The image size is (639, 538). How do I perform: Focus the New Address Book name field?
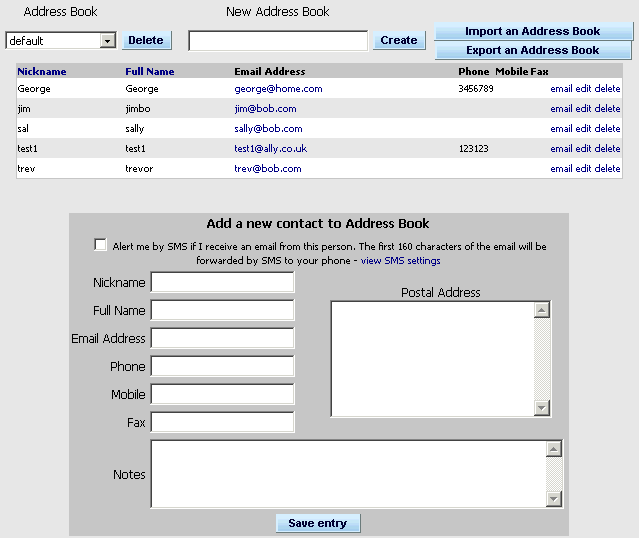point(278,41)
